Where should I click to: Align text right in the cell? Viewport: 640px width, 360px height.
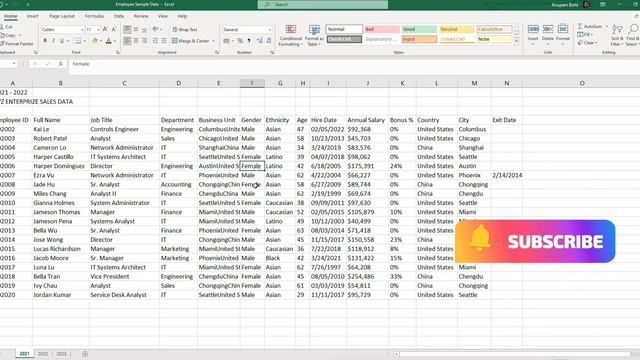(144, 41)
